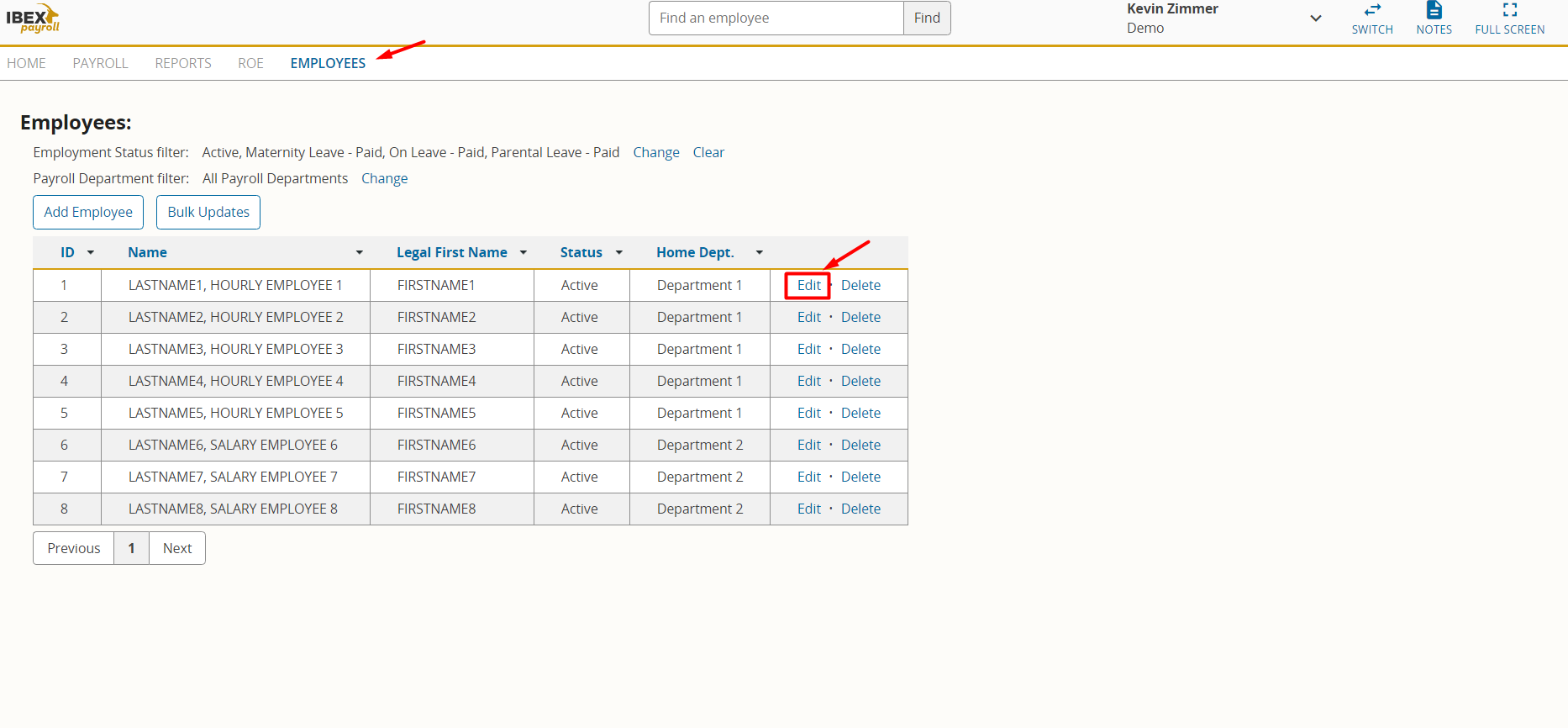
Task: Select page 1 in pagination
Action: 132,548
